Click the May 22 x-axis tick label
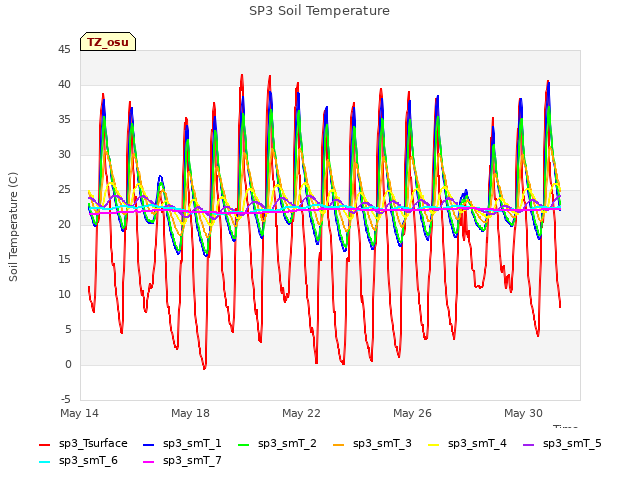640x480 pixels. (301, 413)
